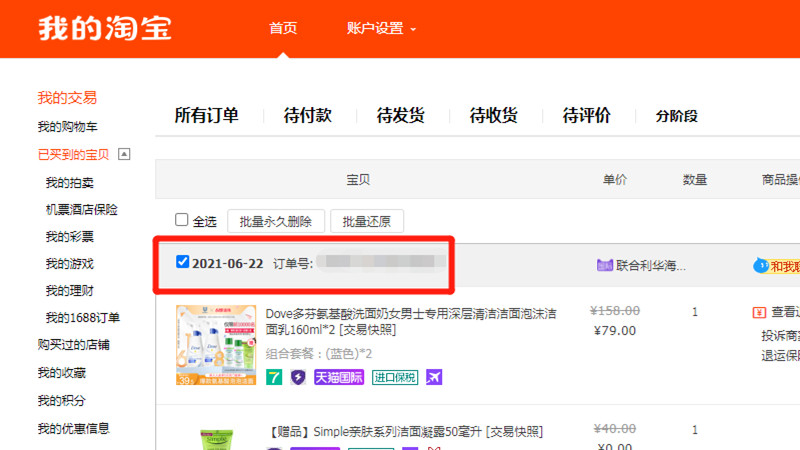Screen dimensions: 800x450
Task: Click the 天猫国际 purple badge
Action: (x=339, y=377)
